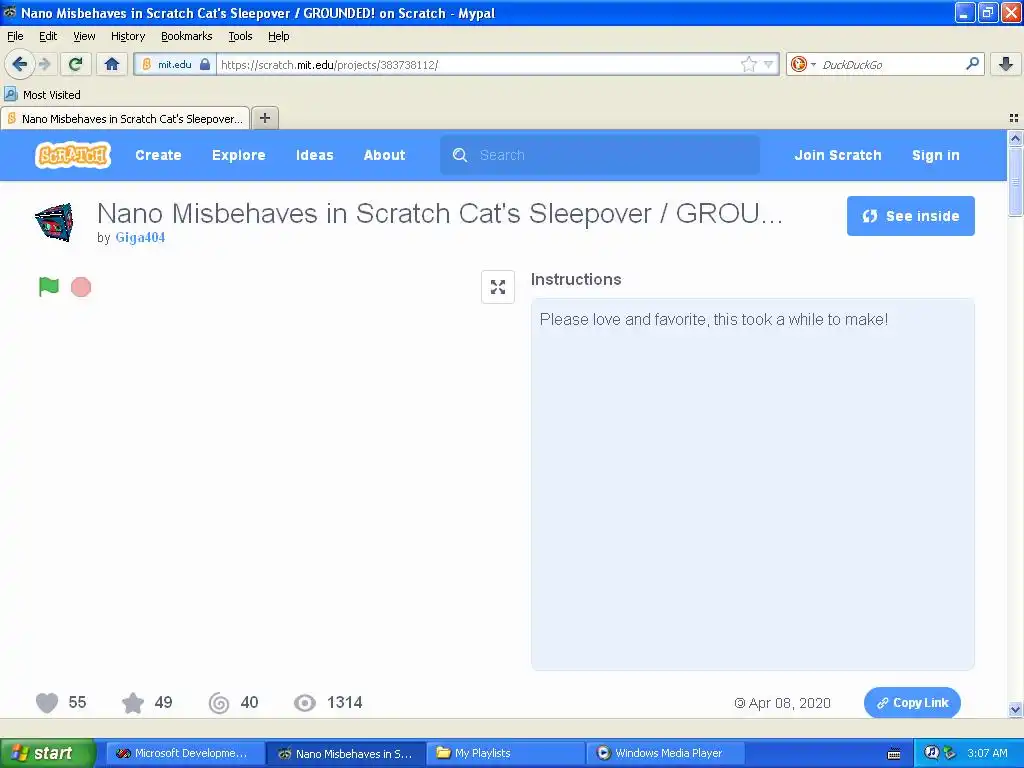Open Ideas in Scratch navigation
The image size is (1024, 768).
click(315, 155)
